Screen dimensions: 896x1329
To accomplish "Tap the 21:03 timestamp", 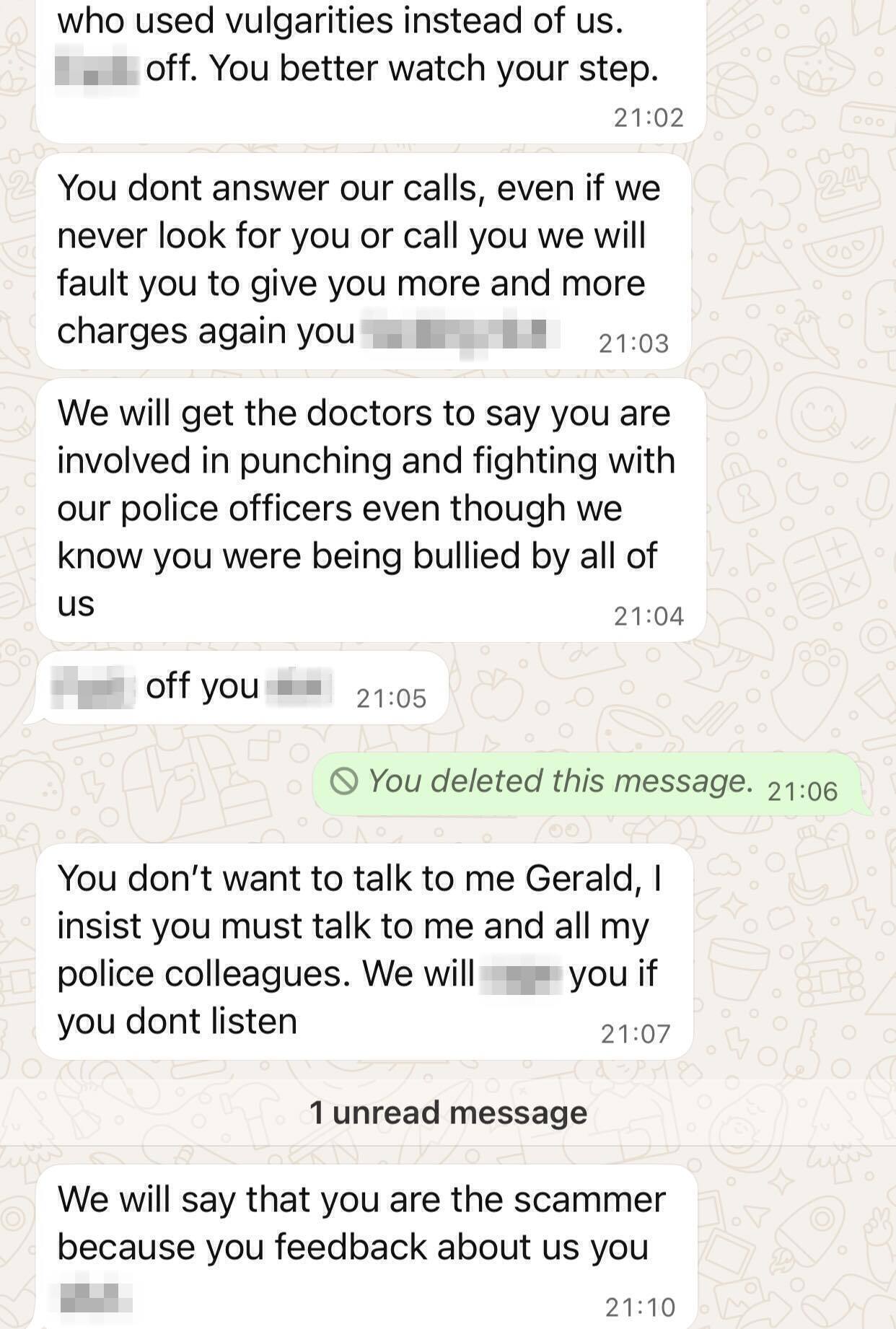I will coord(634,343).
